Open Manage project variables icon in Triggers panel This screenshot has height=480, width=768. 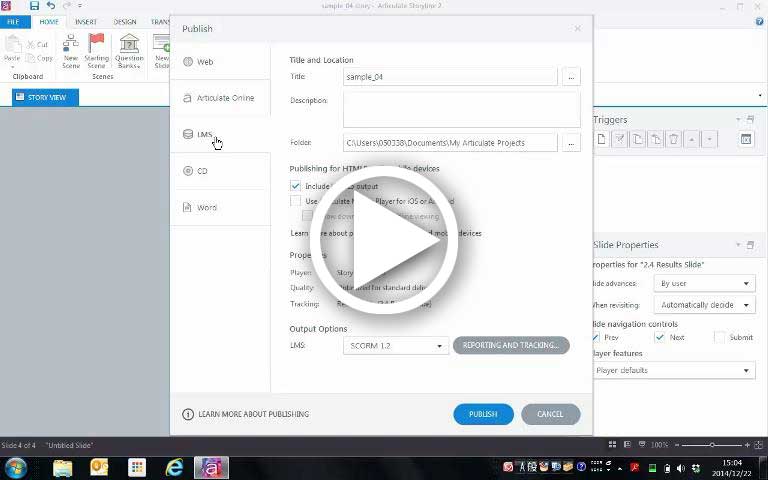pyautogui.click(x=746, y=140)
